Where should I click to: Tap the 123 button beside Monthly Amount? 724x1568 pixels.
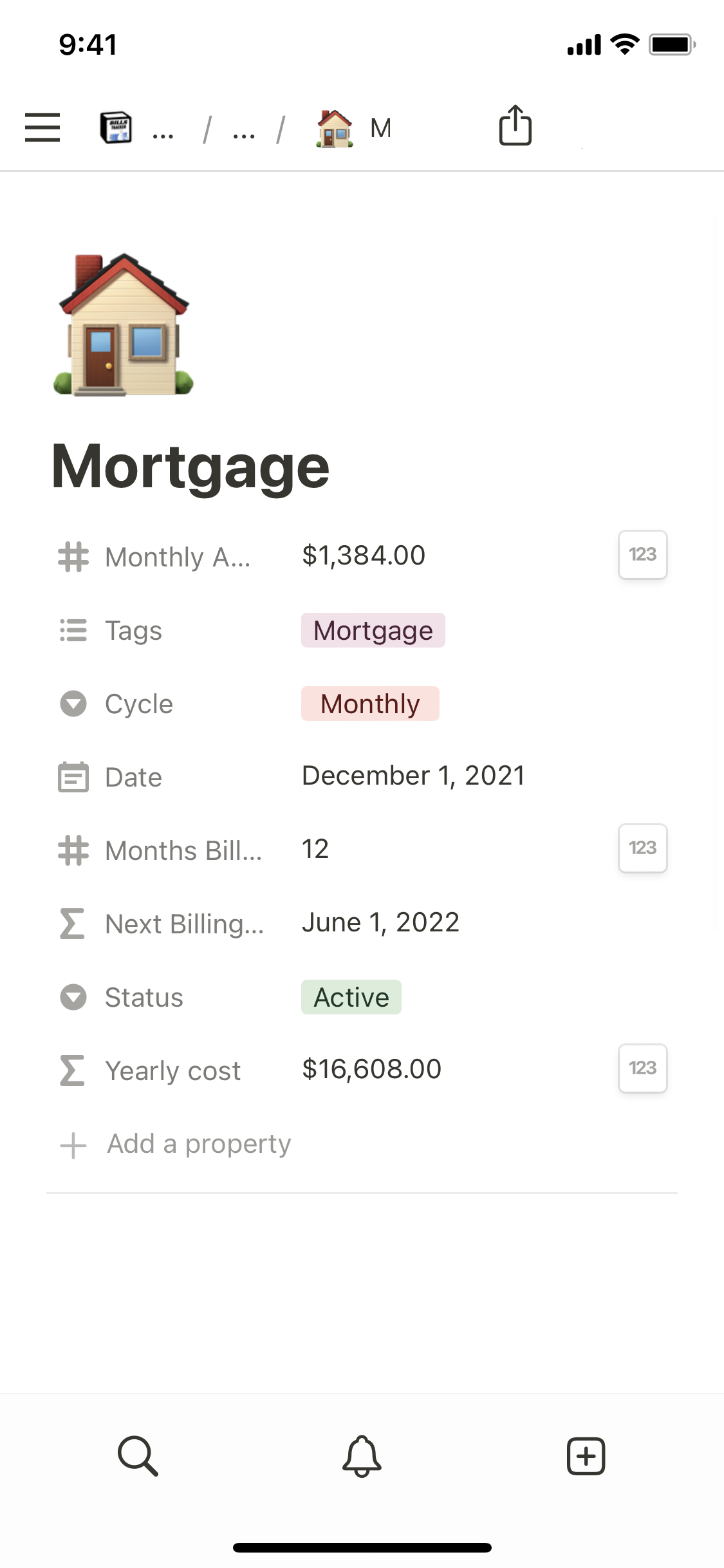642,555
